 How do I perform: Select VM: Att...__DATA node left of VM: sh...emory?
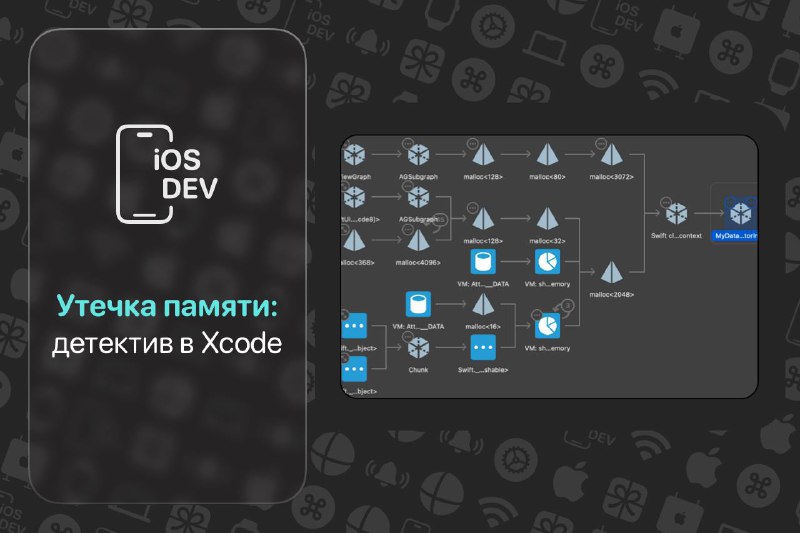click(x=483, y=262)
